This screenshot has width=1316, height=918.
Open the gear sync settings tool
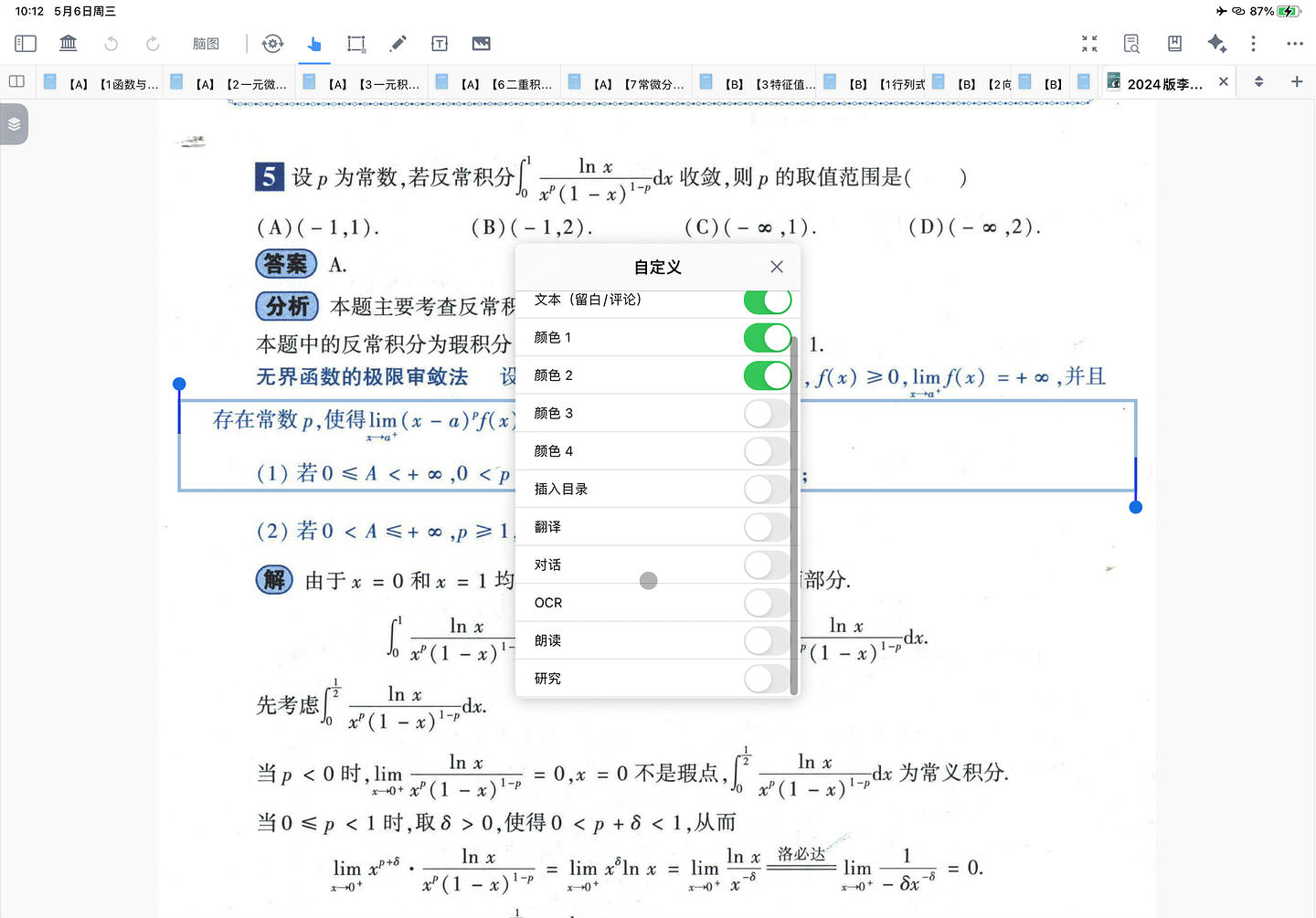[x=272, y=43]
